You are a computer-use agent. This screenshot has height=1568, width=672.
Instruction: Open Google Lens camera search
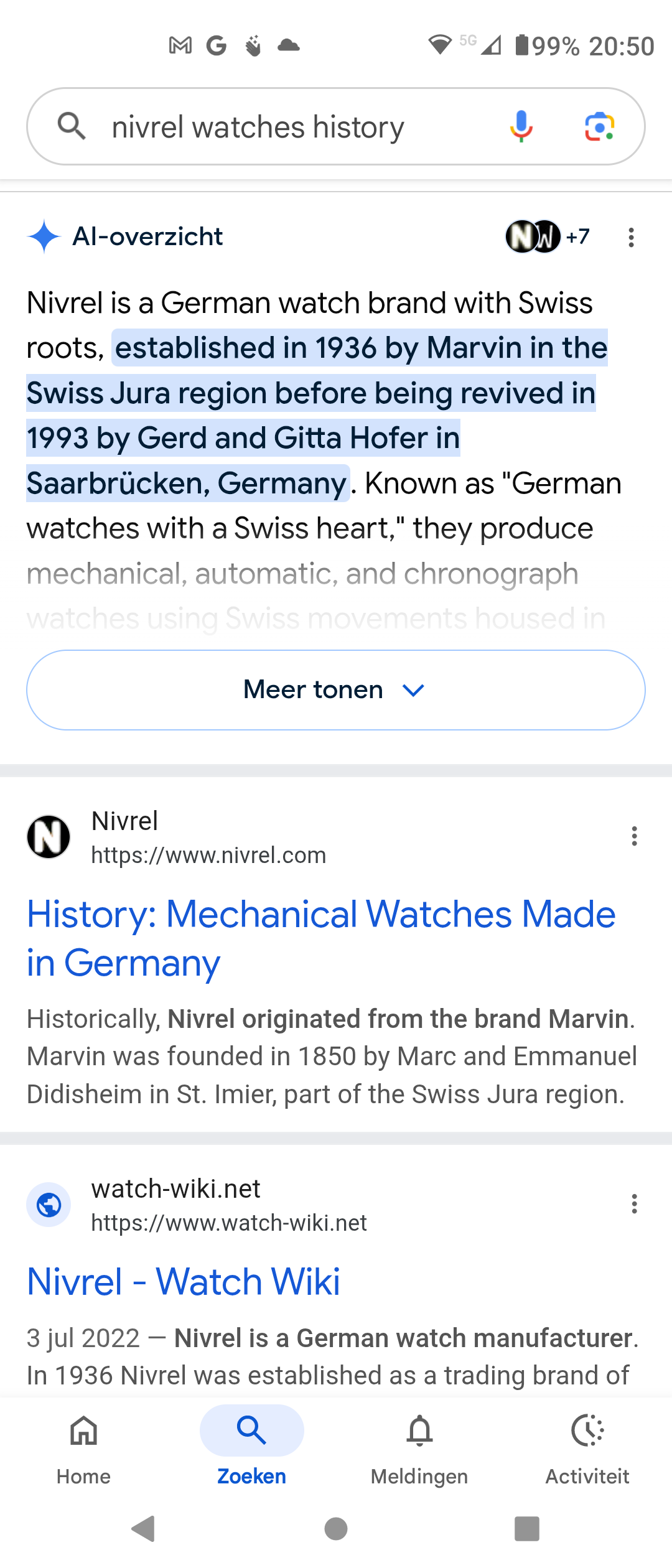599,127
